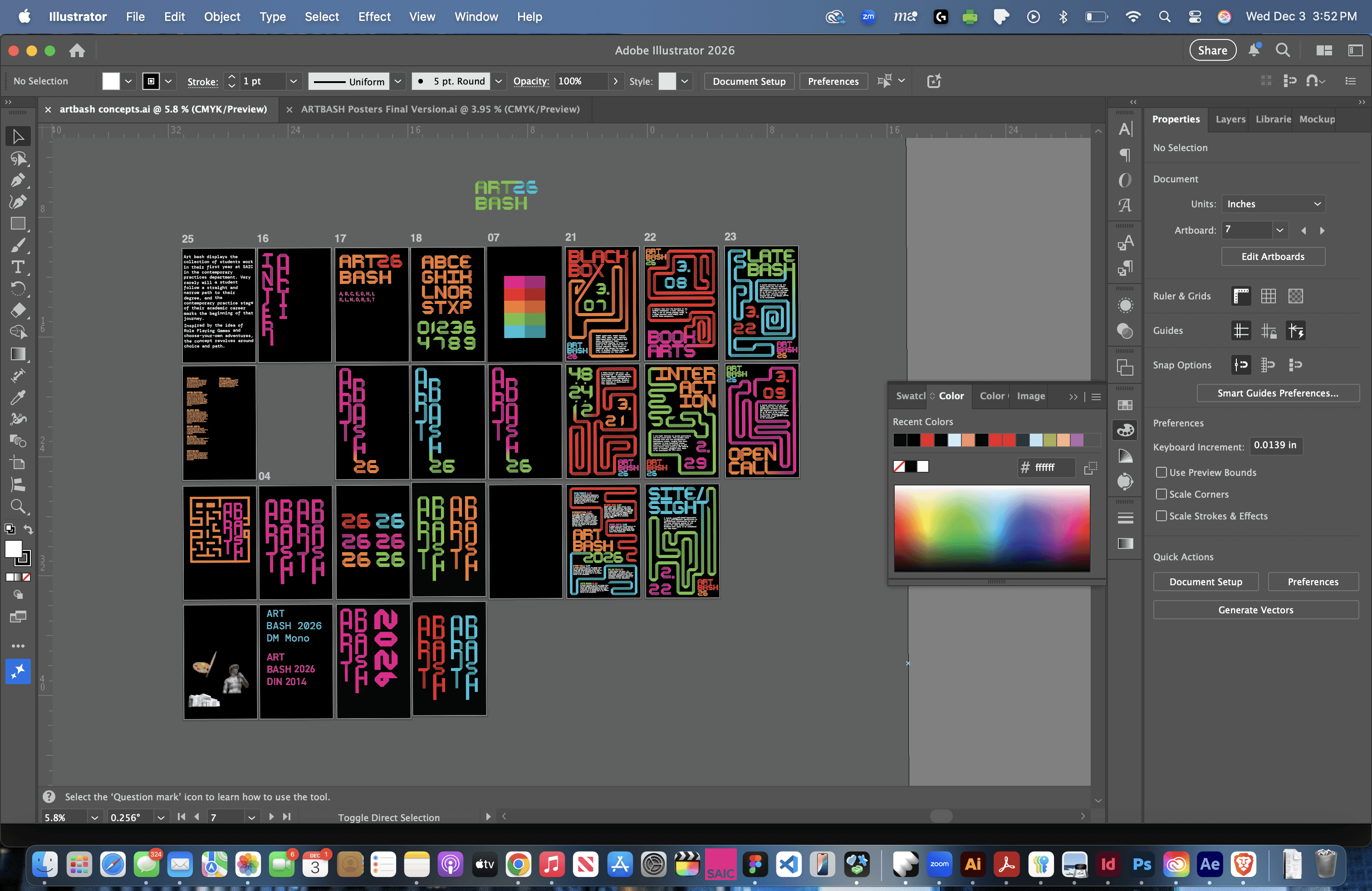
Task: Check the Scale Corners option
Action: (x=1161, y=494)
